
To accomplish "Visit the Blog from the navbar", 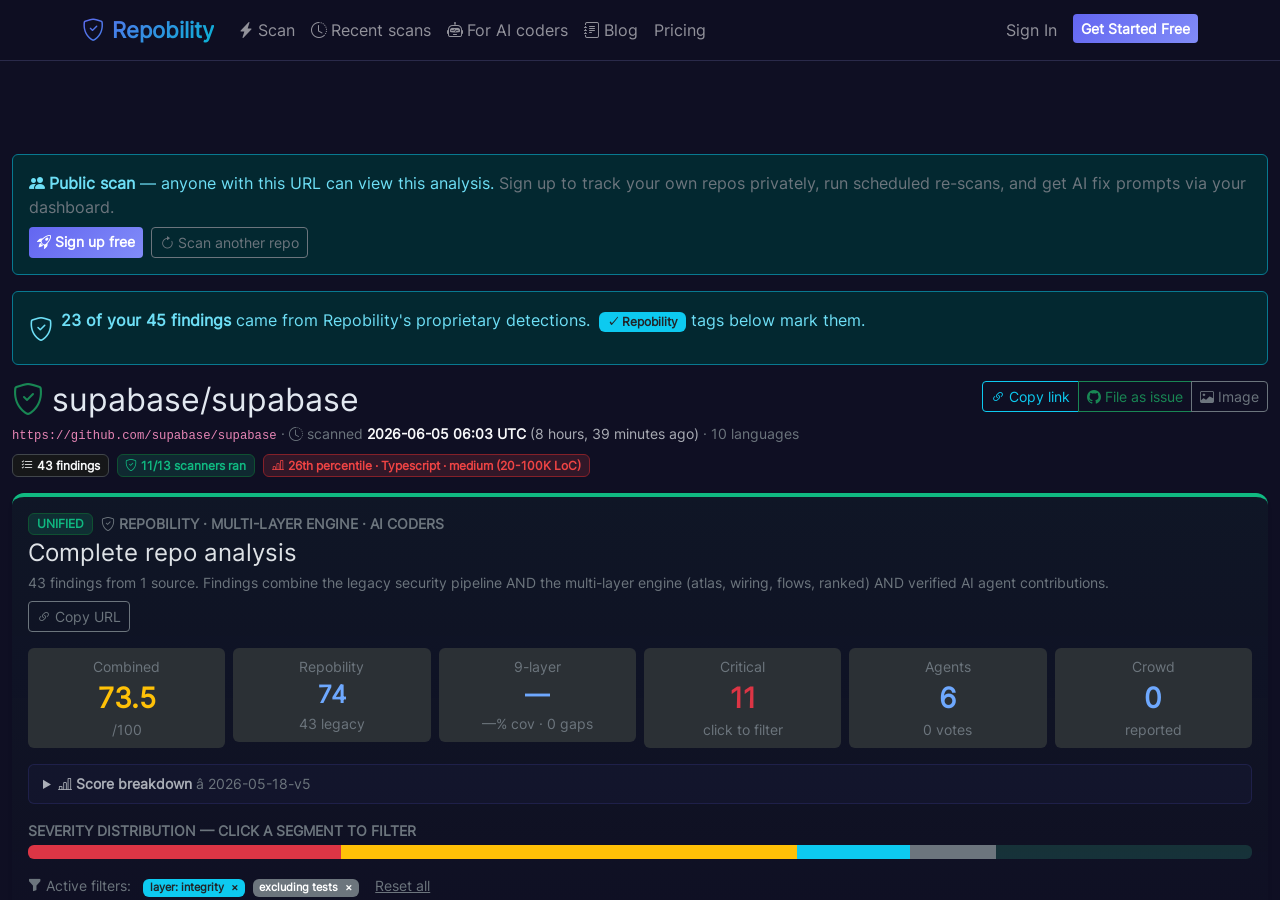I will [x=611, y=30].
